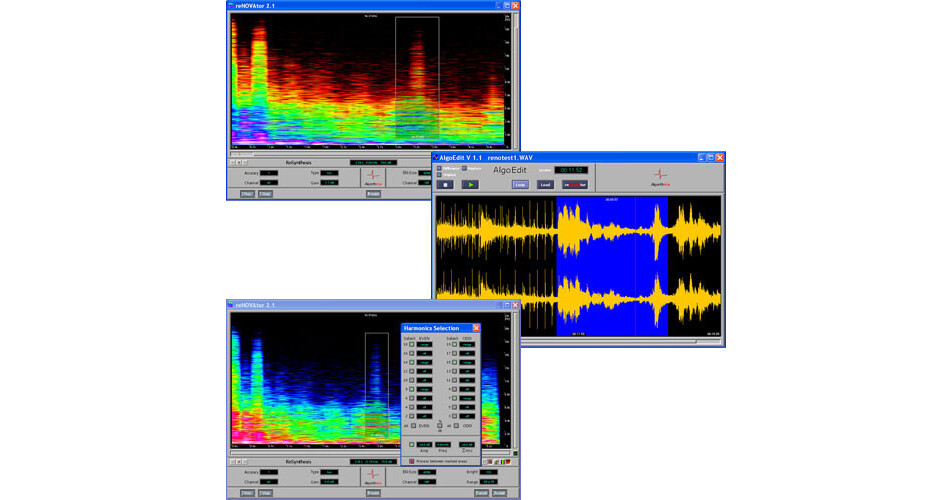This screenshot has height=500, width=952.
Task: Toggle the Process between marked areas checkbox
Action: (x=412, y=461)
